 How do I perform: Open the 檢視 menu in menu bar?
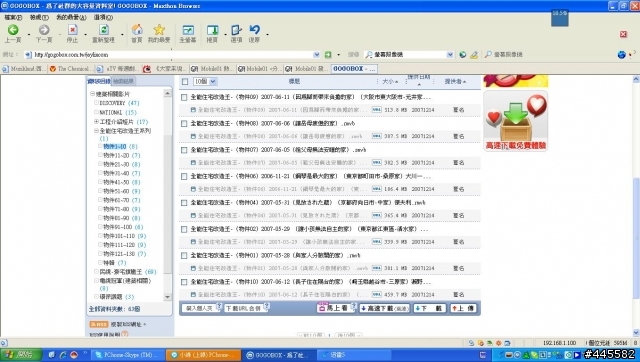[39, 18]
